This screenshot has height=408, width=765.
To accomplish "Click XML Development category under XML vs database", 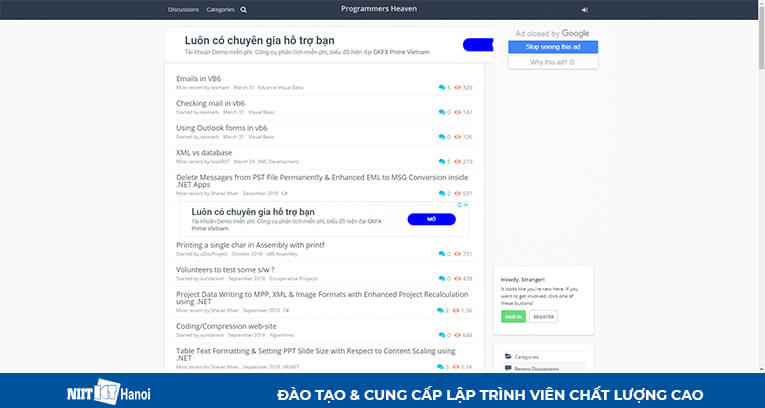I will [x=278, y=162].
